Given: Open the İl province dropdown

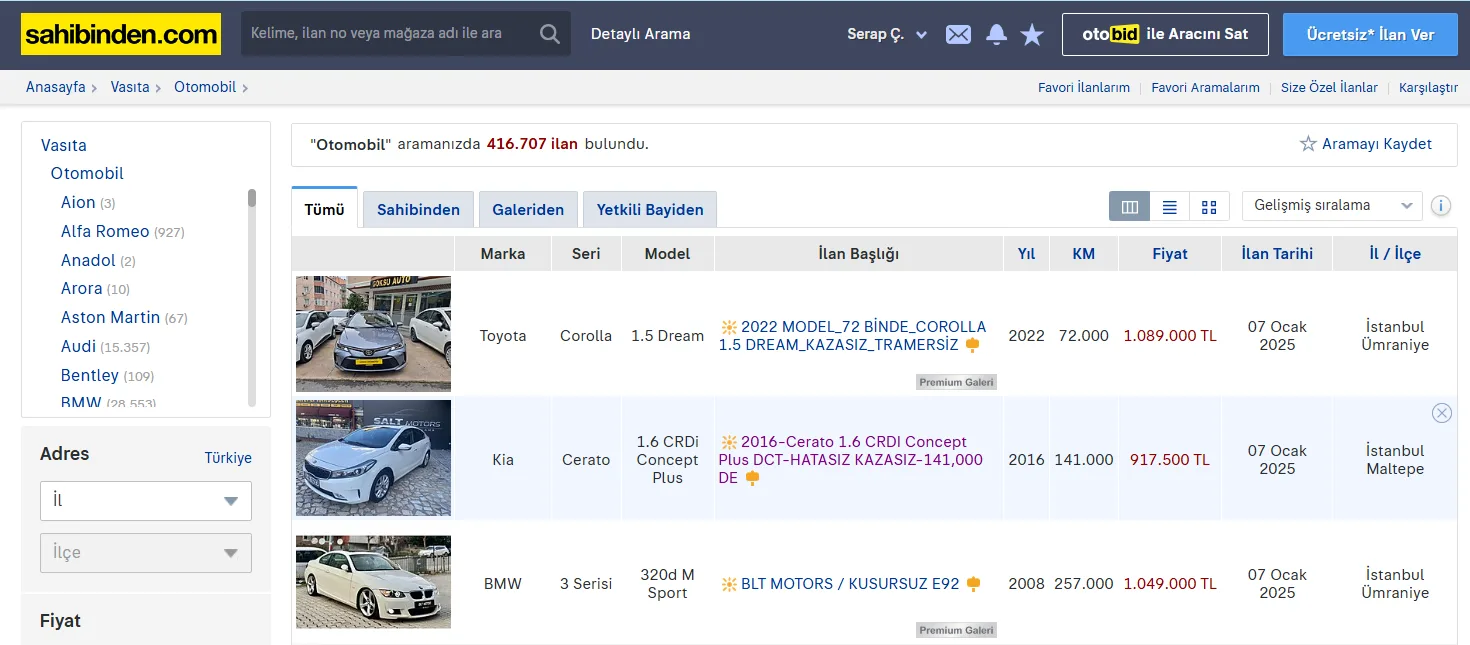Looking at the screenshot, I should (146, 501).
